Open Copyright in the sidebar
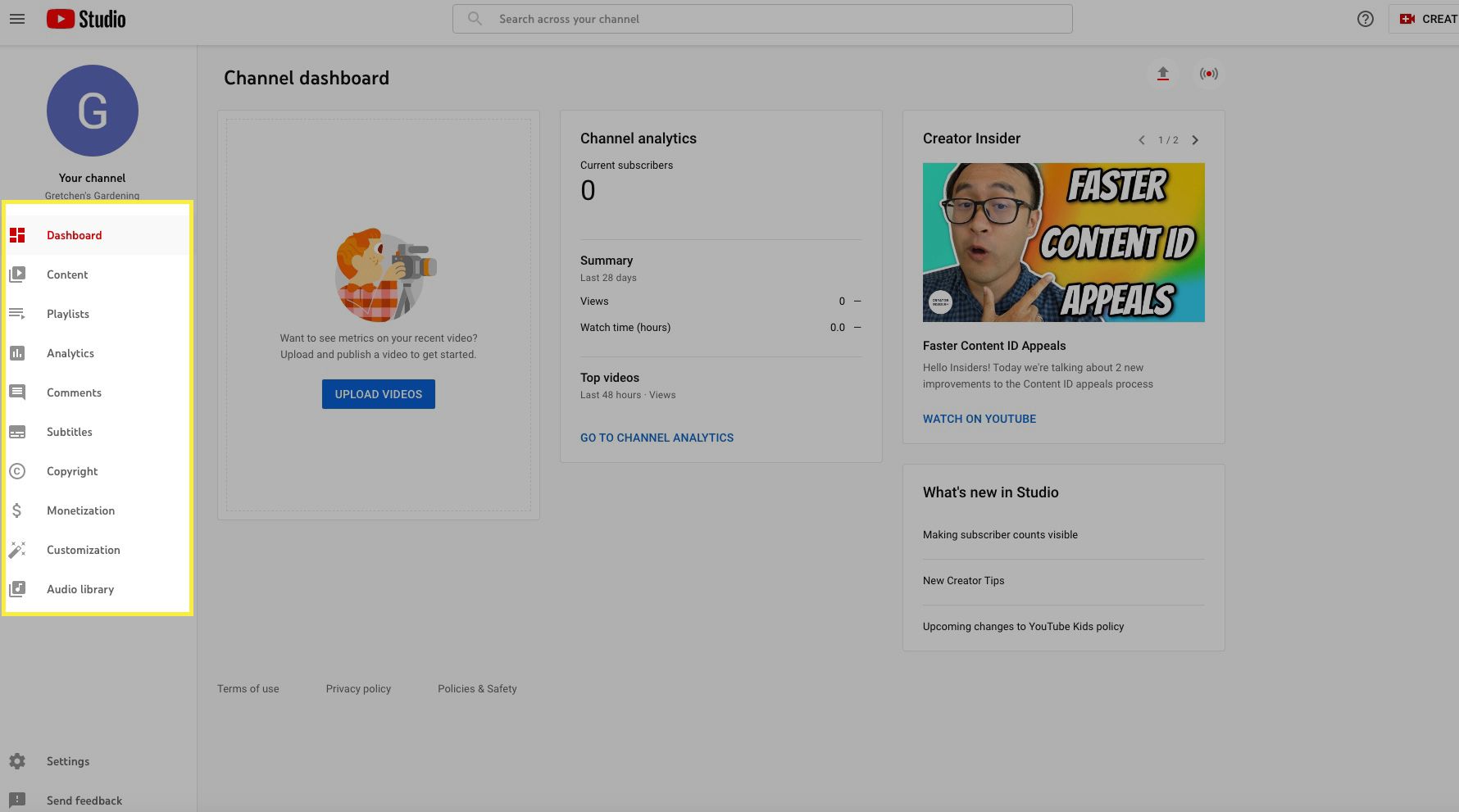 tap(72, 471)
